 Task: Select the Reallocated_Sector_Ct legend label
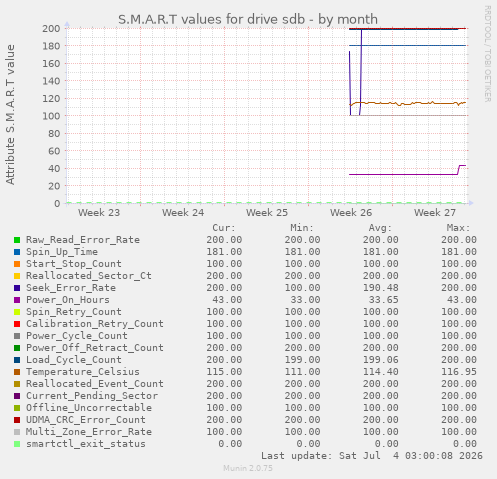89,276
